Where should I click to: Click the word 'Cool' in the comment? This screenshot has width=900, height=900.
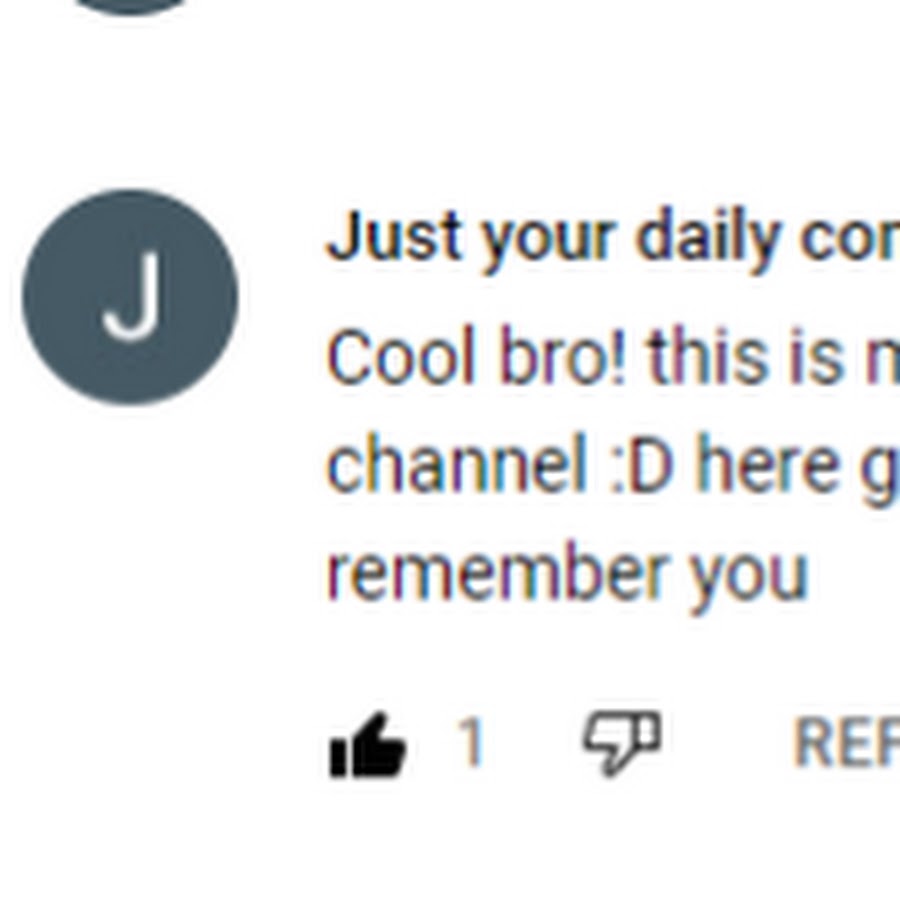click(x=401, y=356)
